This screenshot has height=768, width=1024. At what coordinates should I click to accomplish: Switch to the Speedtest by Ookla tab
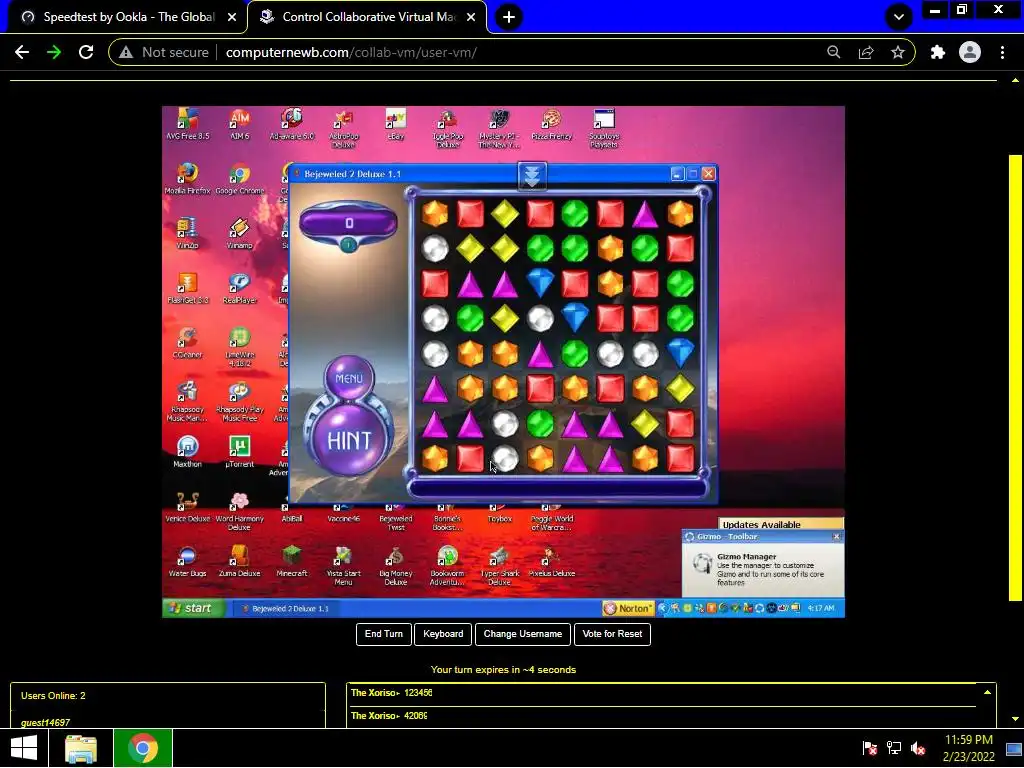[x=128, y=17]
